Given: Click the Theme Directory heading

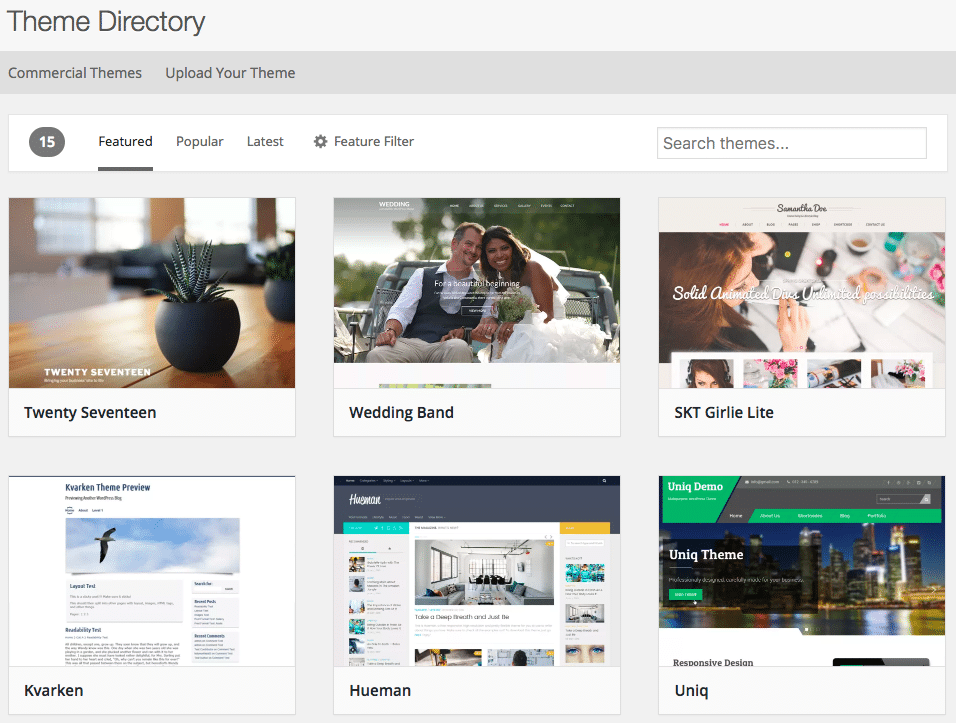Looking at the screenshot, I should click(105, 21).
